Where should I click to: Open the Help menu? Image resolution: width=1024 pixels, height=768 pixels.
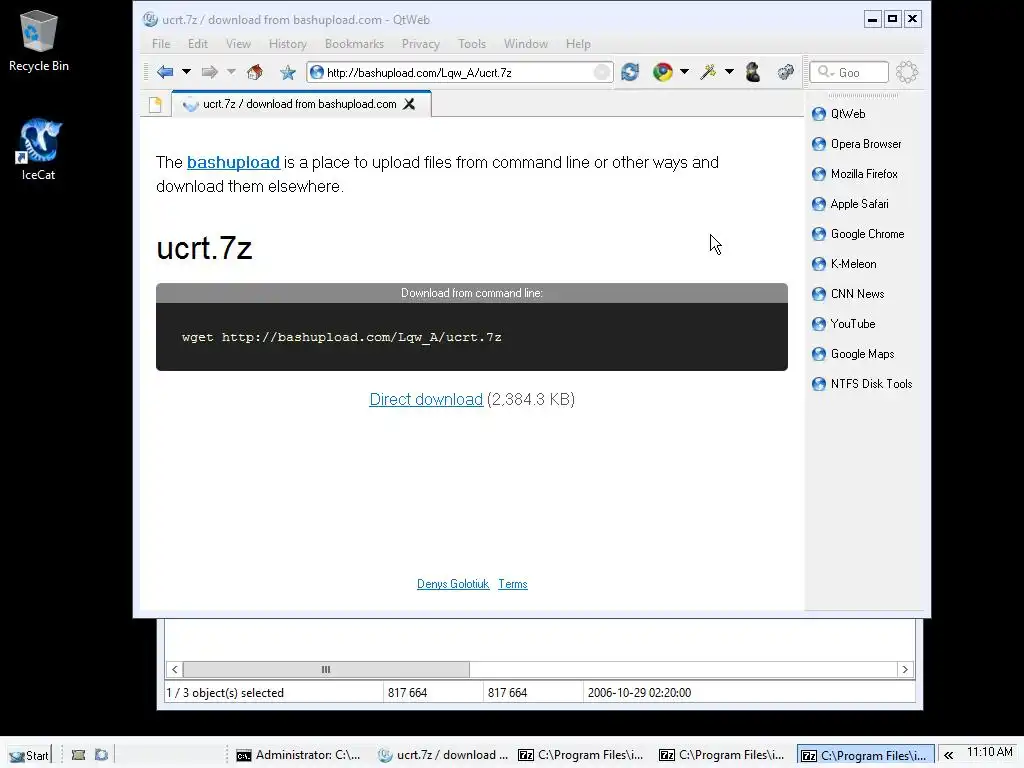pos(578,44)
